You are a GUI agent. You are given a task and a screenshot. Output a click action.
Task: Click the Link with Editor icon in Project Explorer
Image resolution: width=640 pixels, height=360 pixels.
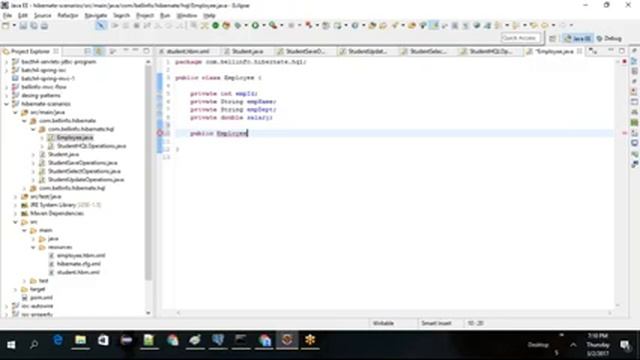point(99,51)
